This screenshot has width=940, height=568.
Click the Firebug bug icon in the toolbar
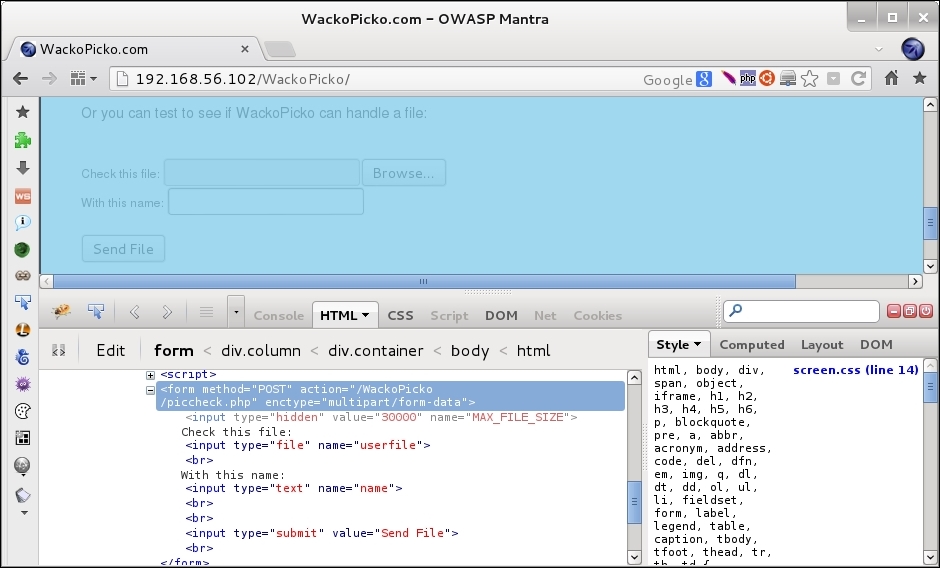click(61, 311)
